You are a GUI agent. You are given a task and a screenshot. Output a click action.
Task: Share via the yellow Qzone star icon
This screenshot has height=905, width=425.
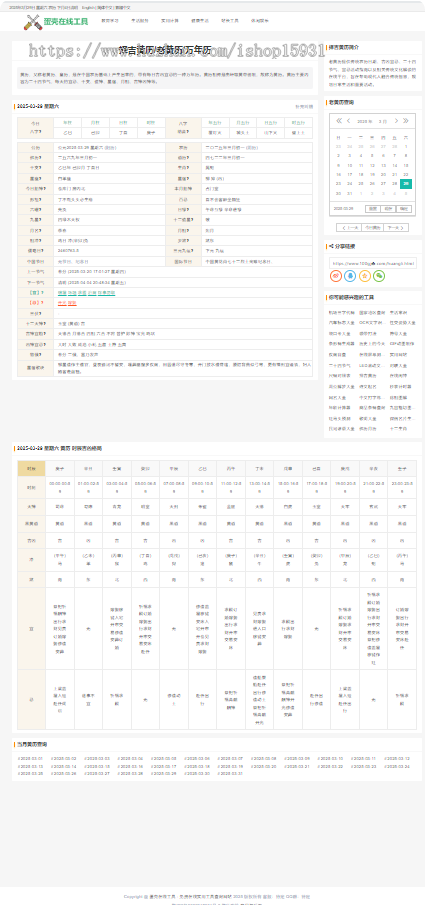click(364, 276)
